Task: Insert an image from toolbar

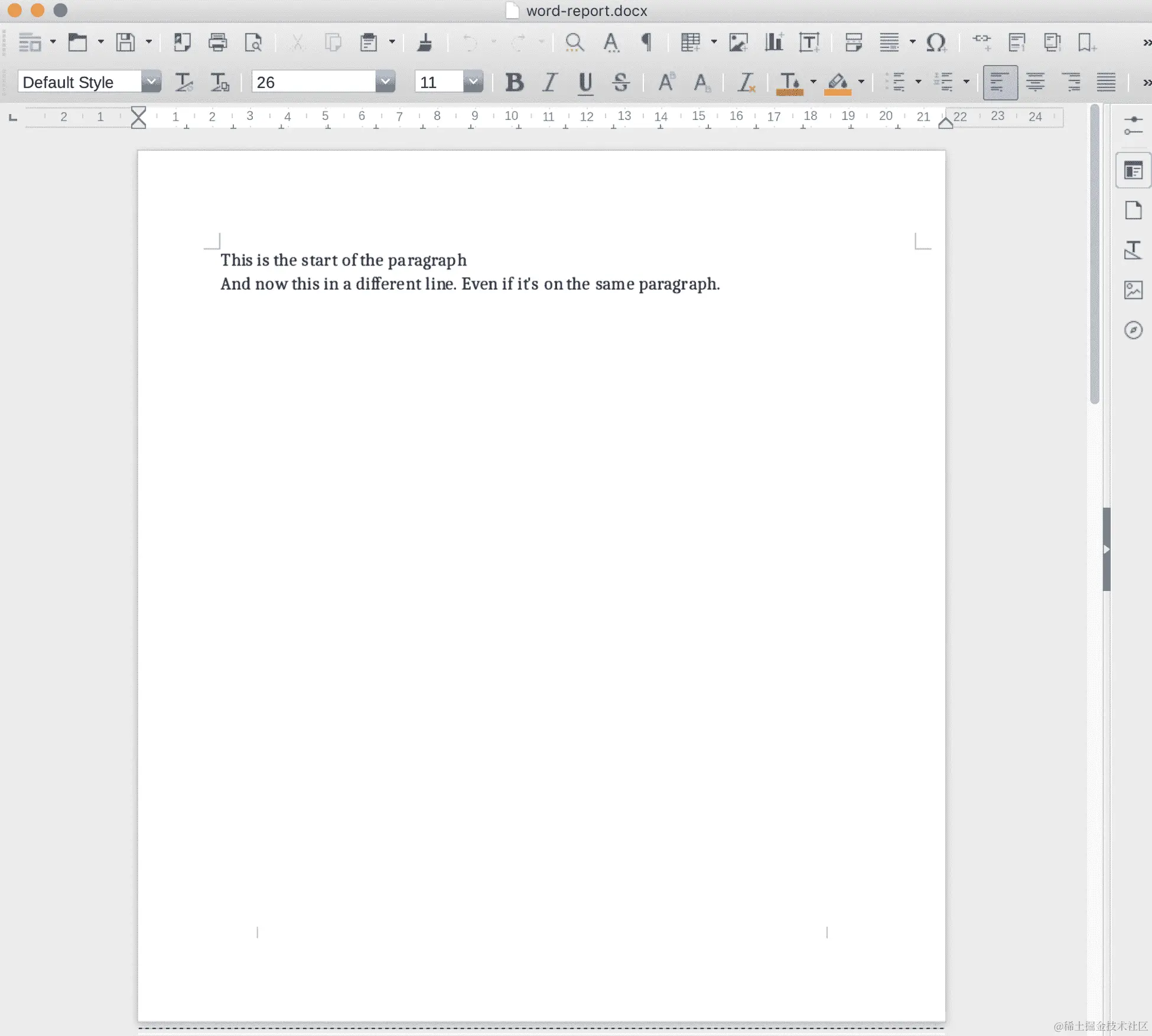Action: [738, 43]
